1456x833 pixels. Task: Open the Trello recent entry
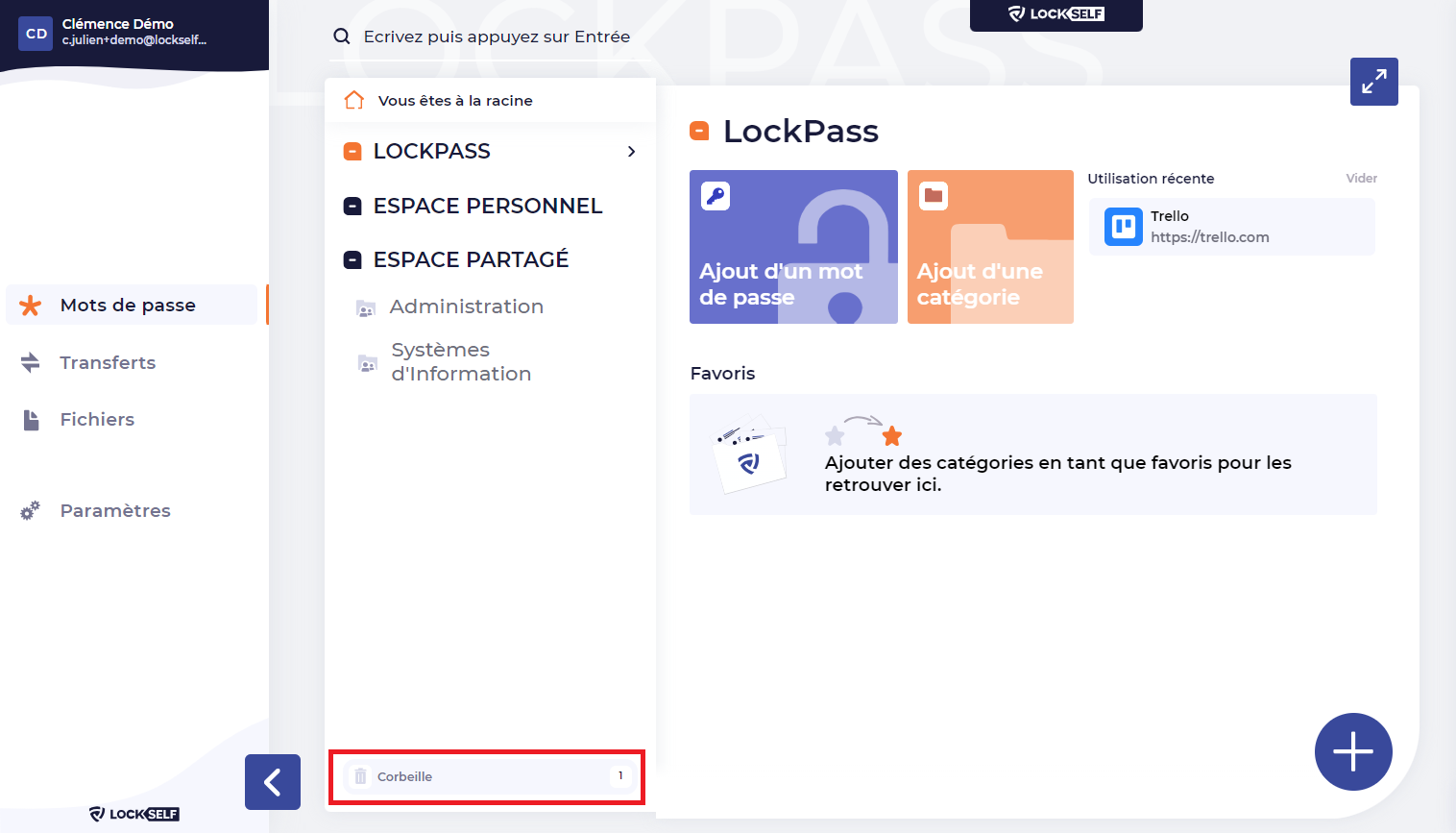click(1232, 227)
